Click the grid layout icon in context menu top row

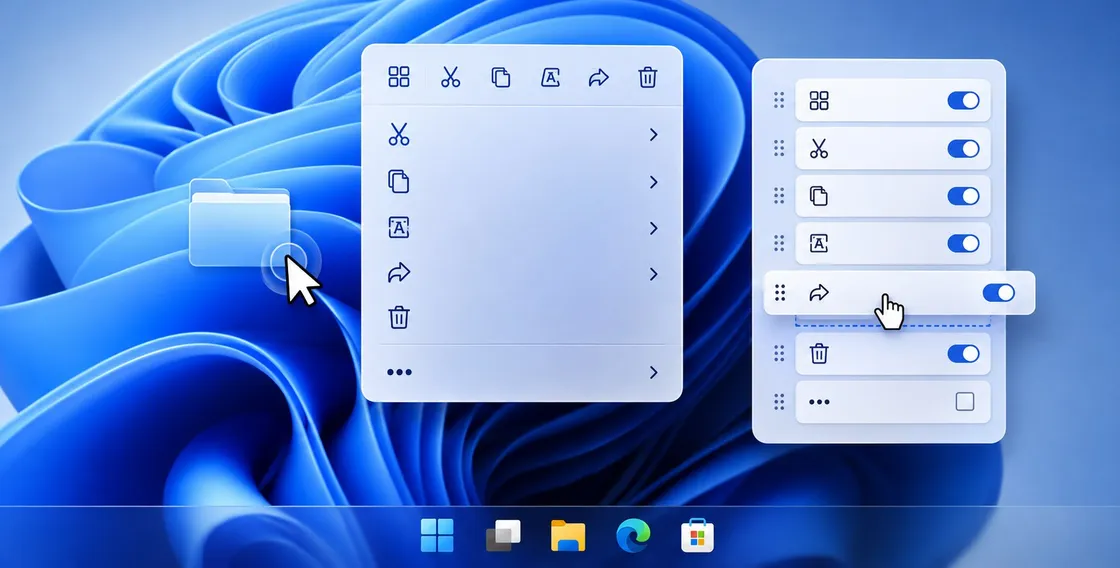399,76
